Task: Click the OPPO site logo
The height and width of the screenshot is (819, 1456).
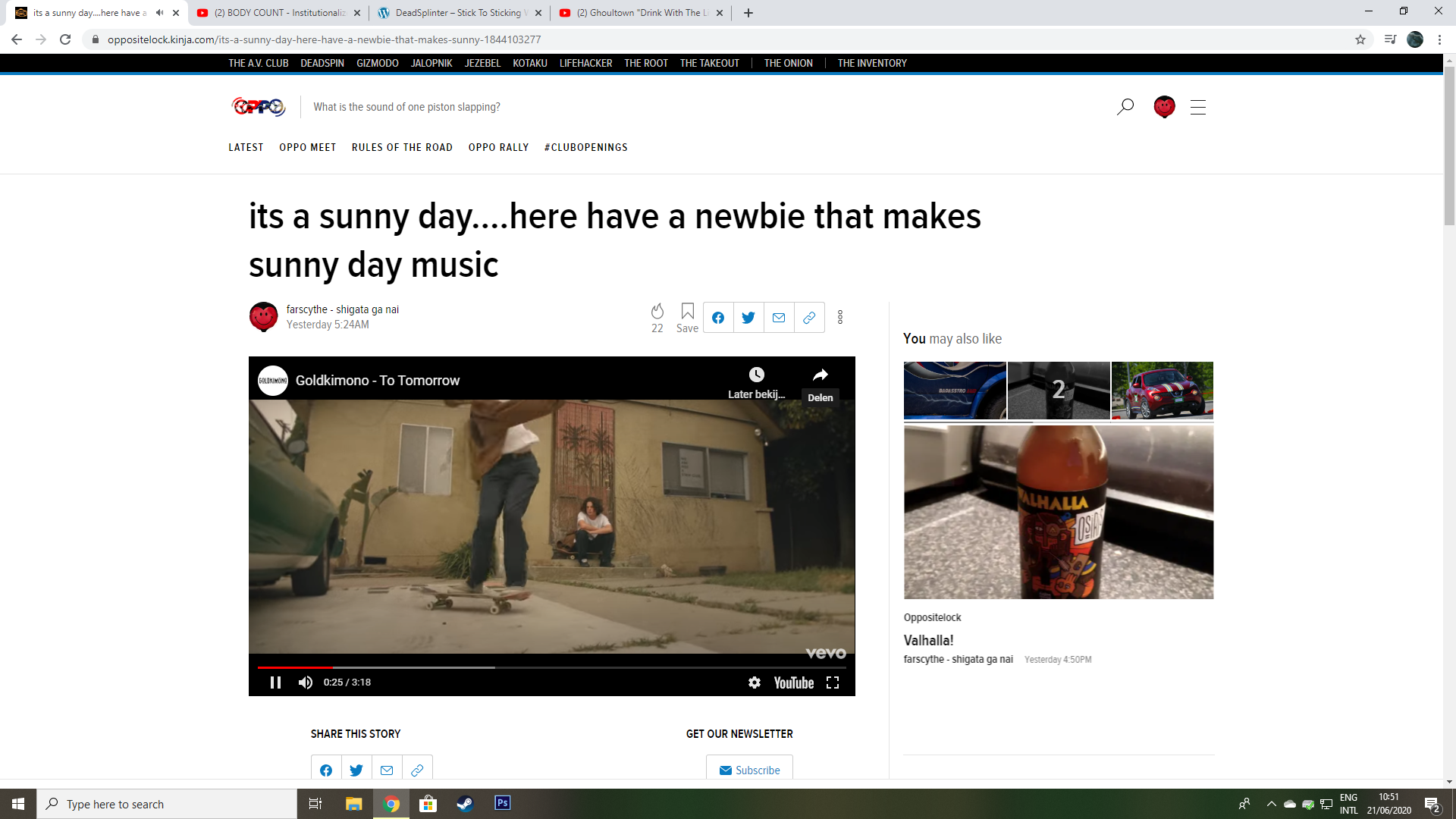Action: [x=259, y=107]
